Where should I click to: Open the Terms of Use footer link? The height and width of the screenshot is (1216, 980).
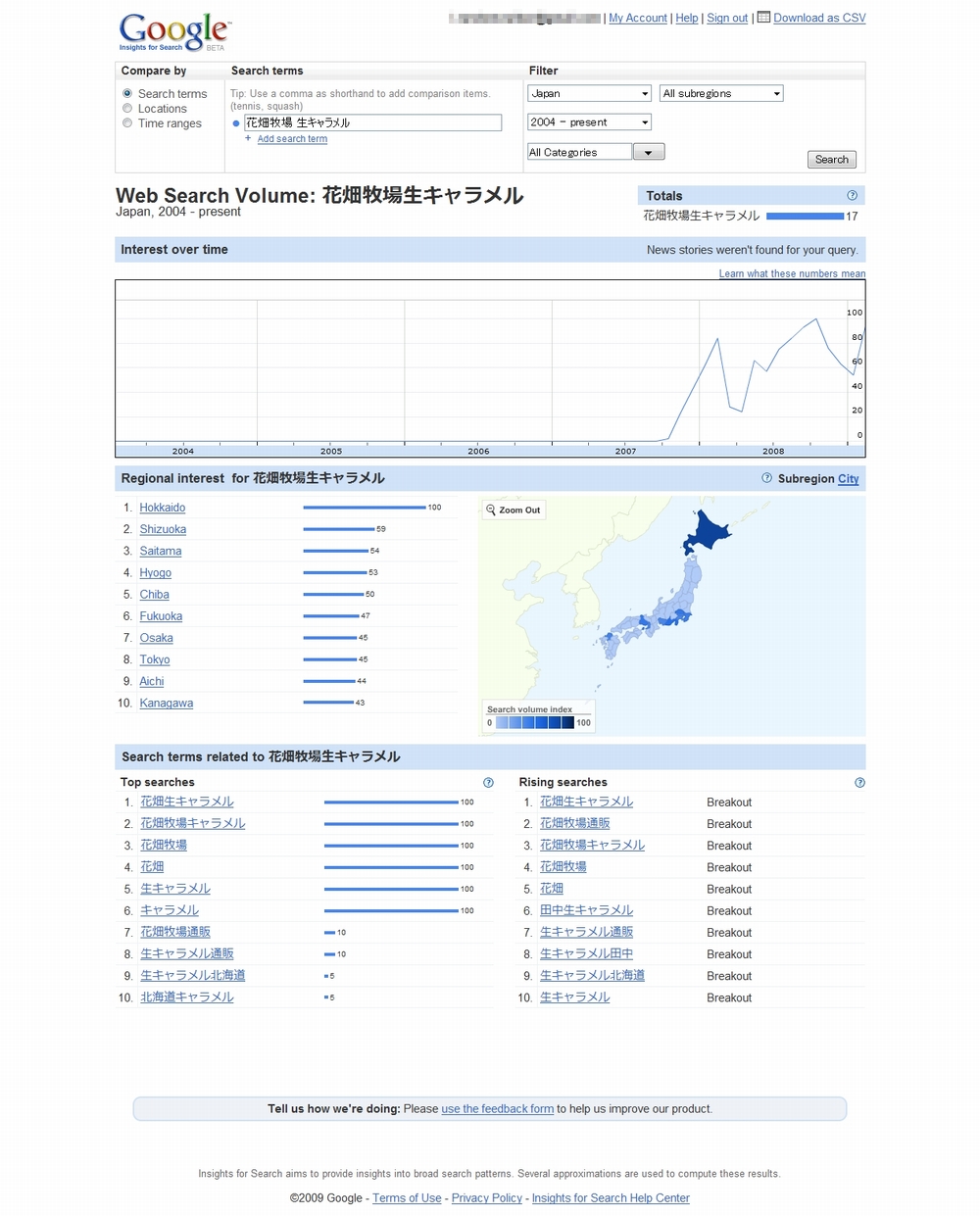click(x=407, y=1198)
